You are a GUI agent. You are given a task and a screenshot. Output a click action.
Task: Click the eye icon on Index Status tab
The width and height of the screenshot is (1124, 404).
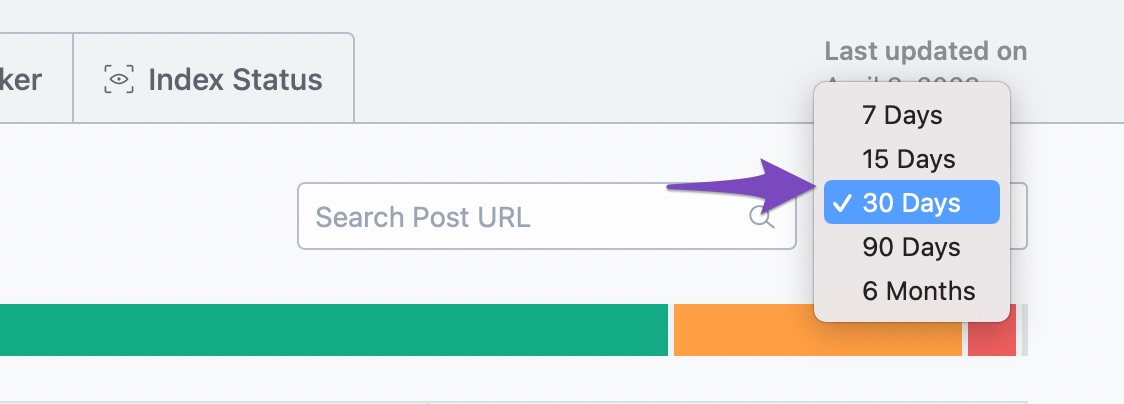pyautogui.click(x=120, y=80)
